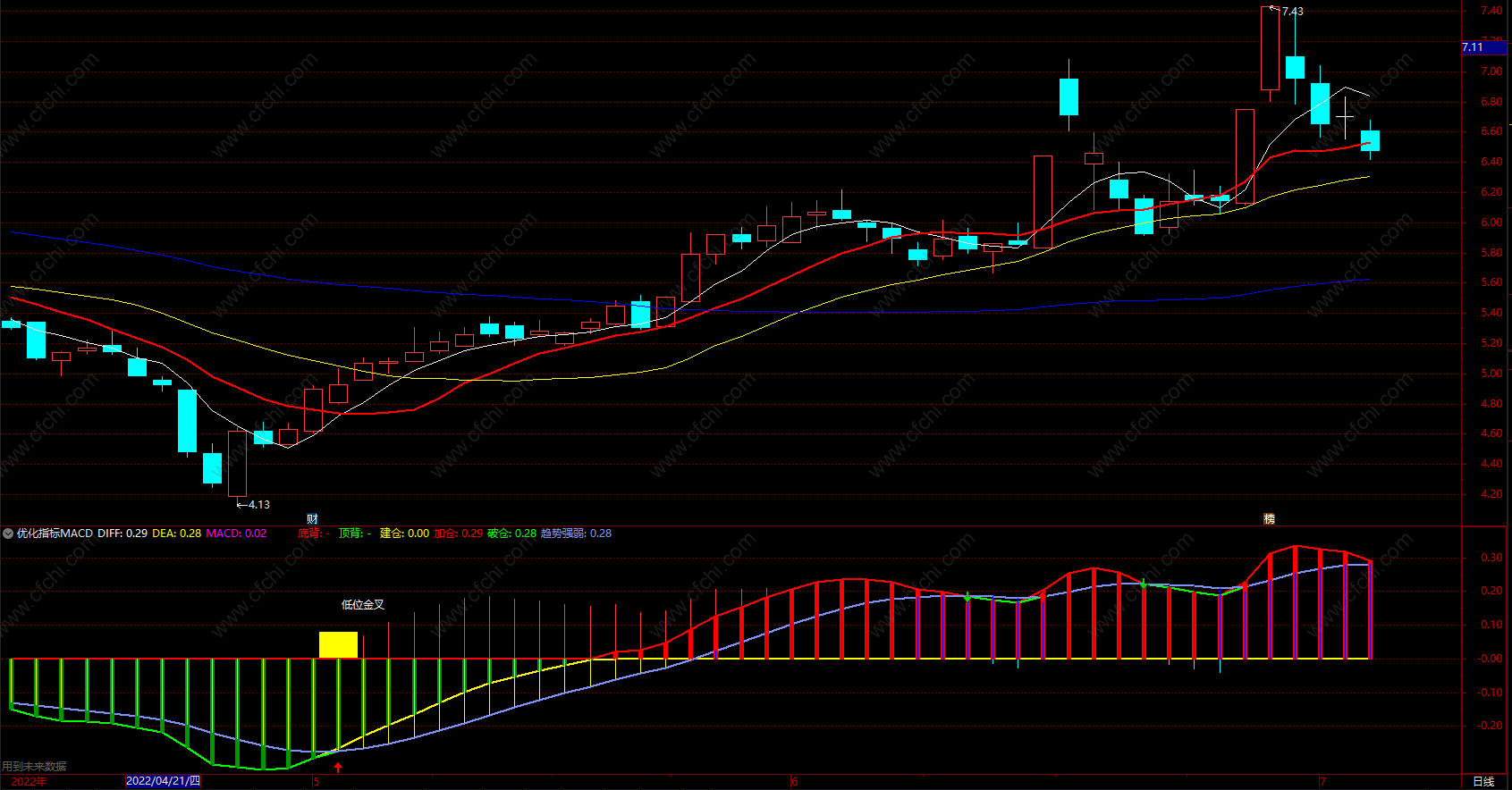Select the 破仓: 0.28 value
Viewport: 1512px width, 790px height.
pos(511,534)
